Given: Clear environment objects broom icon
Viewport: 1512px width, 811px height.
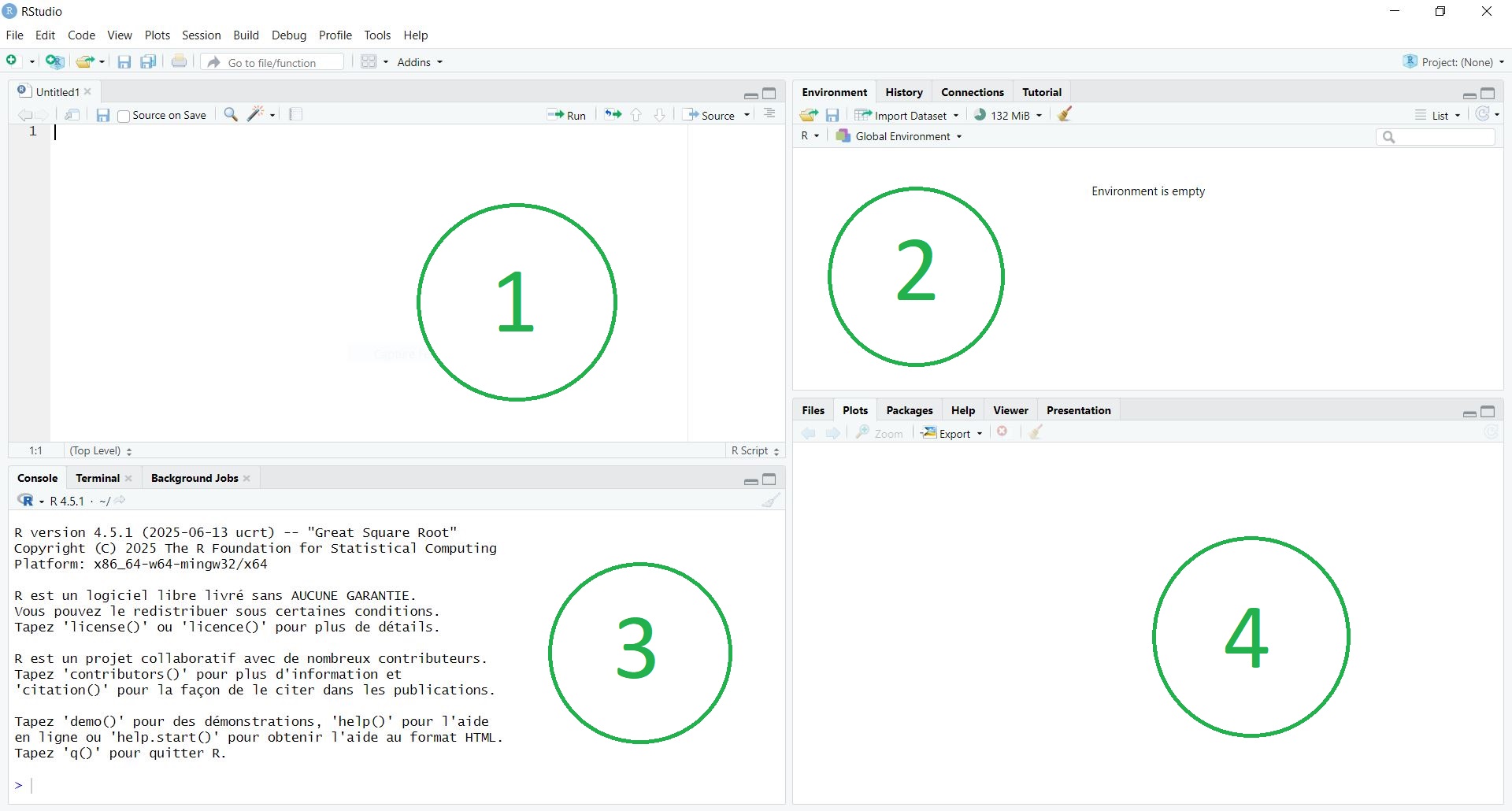Looking at the screenshot, I should pos(1065,114).
